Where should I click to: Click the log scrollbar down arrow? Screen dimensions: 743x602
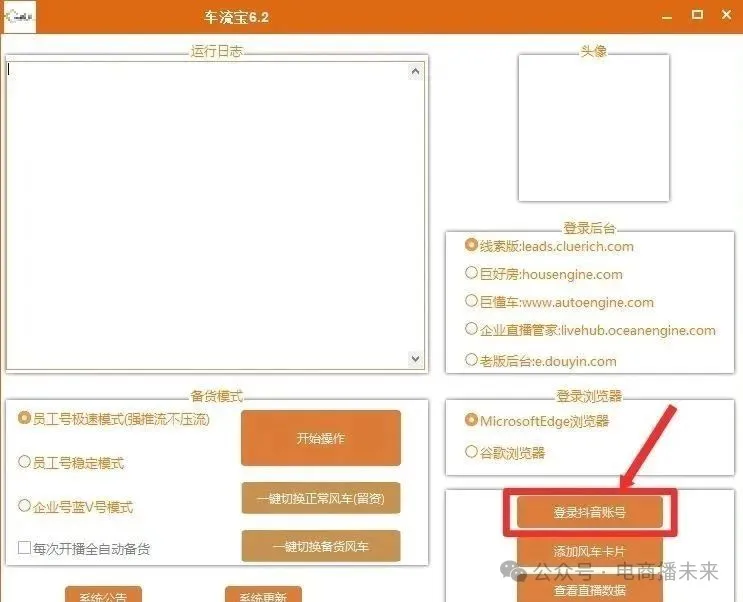pyautogui.click(x=417, y=359)
